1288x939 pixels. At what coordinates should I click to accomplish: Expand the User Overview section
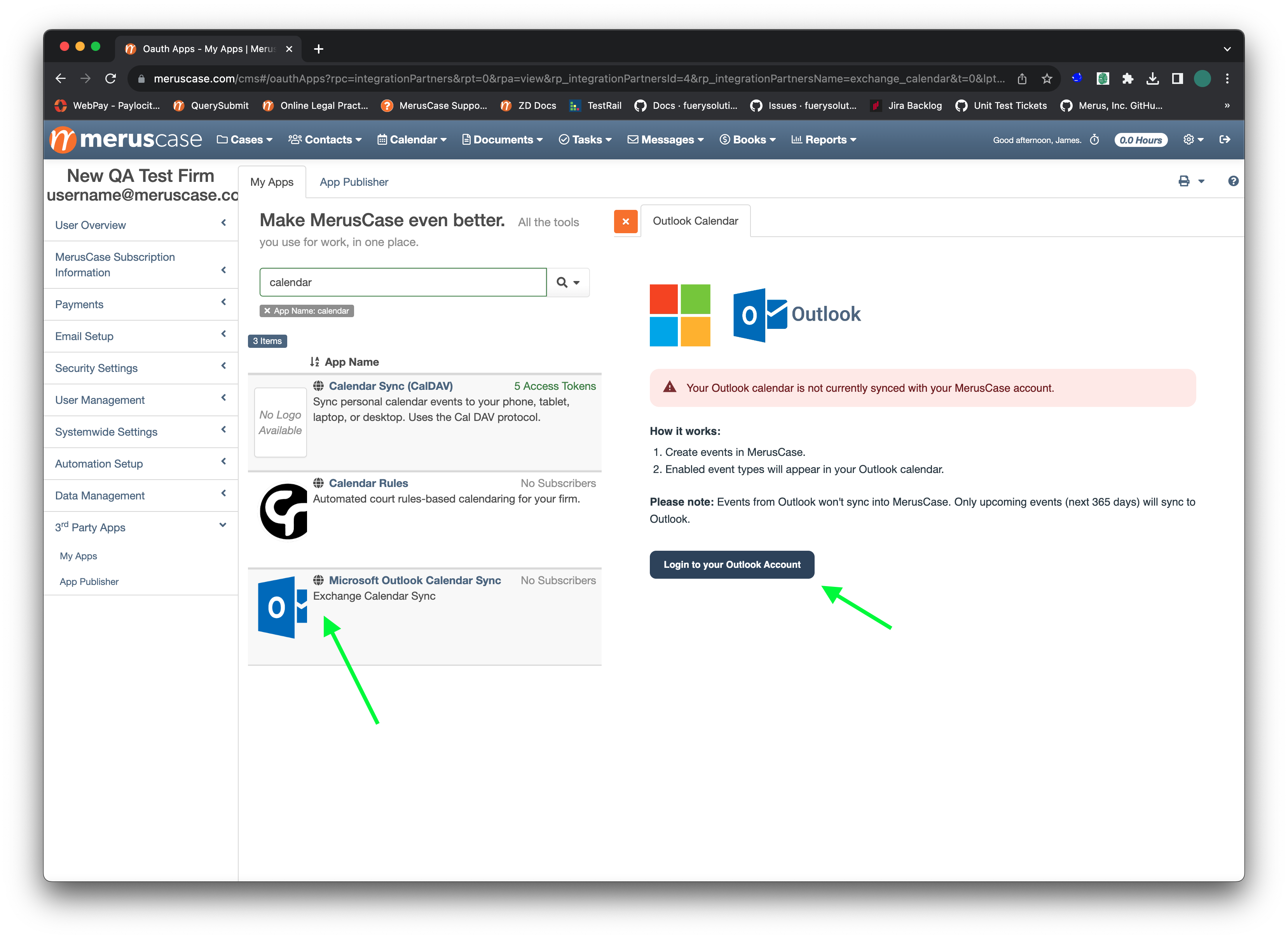140,225
